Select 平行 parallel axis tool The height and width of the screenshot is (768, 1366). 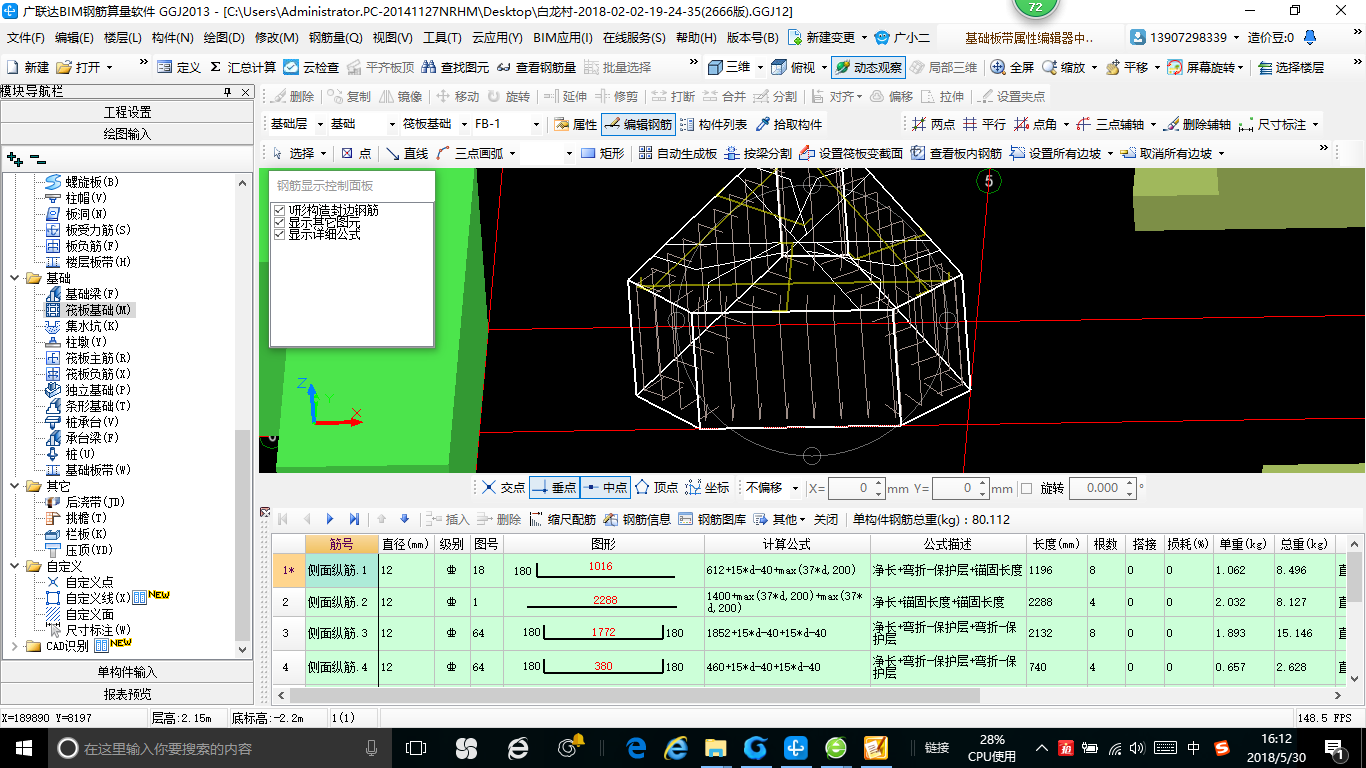984,125
